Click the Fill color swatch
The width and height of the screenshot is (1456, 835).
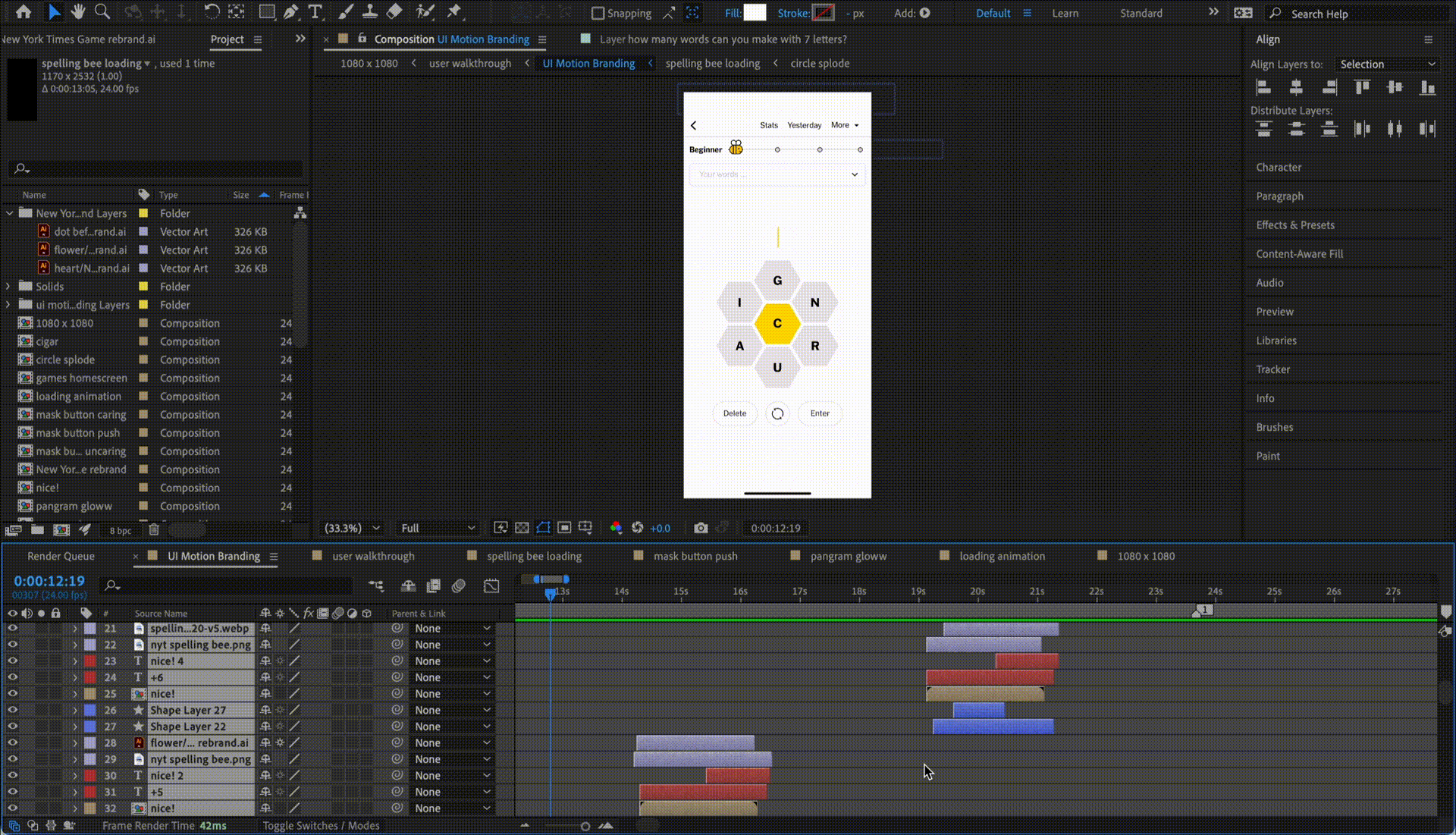tap(755, 12)
